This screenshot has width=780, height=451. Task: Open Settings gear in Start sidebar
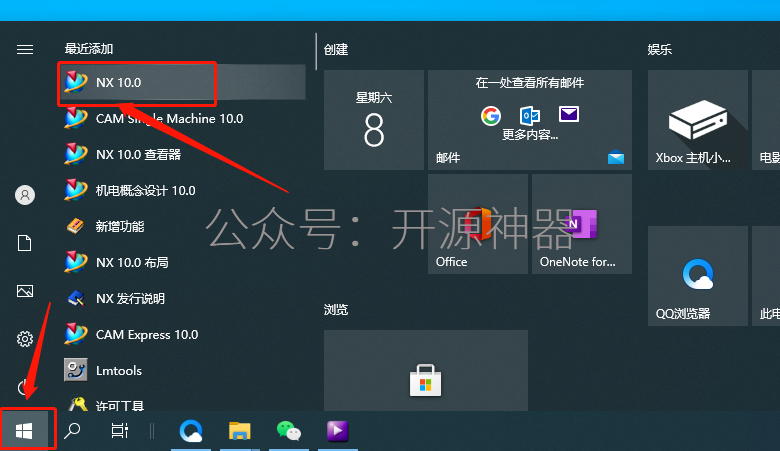tap(25, 339)
